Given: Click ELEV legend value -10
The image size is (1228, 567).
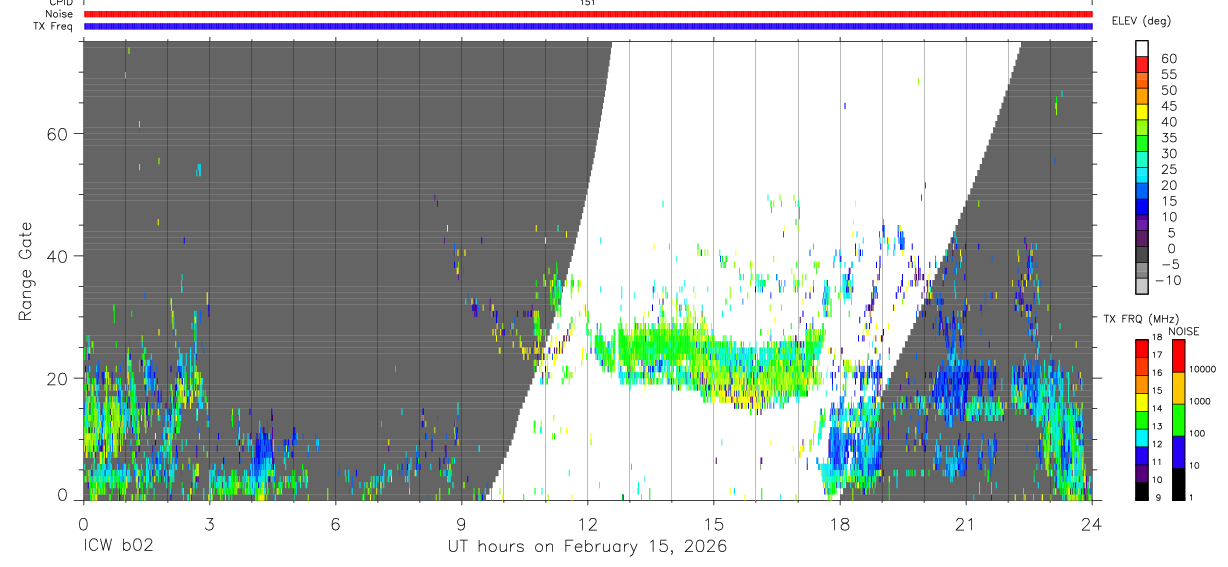Looking at the screenshot, I should coord(1167,280).
